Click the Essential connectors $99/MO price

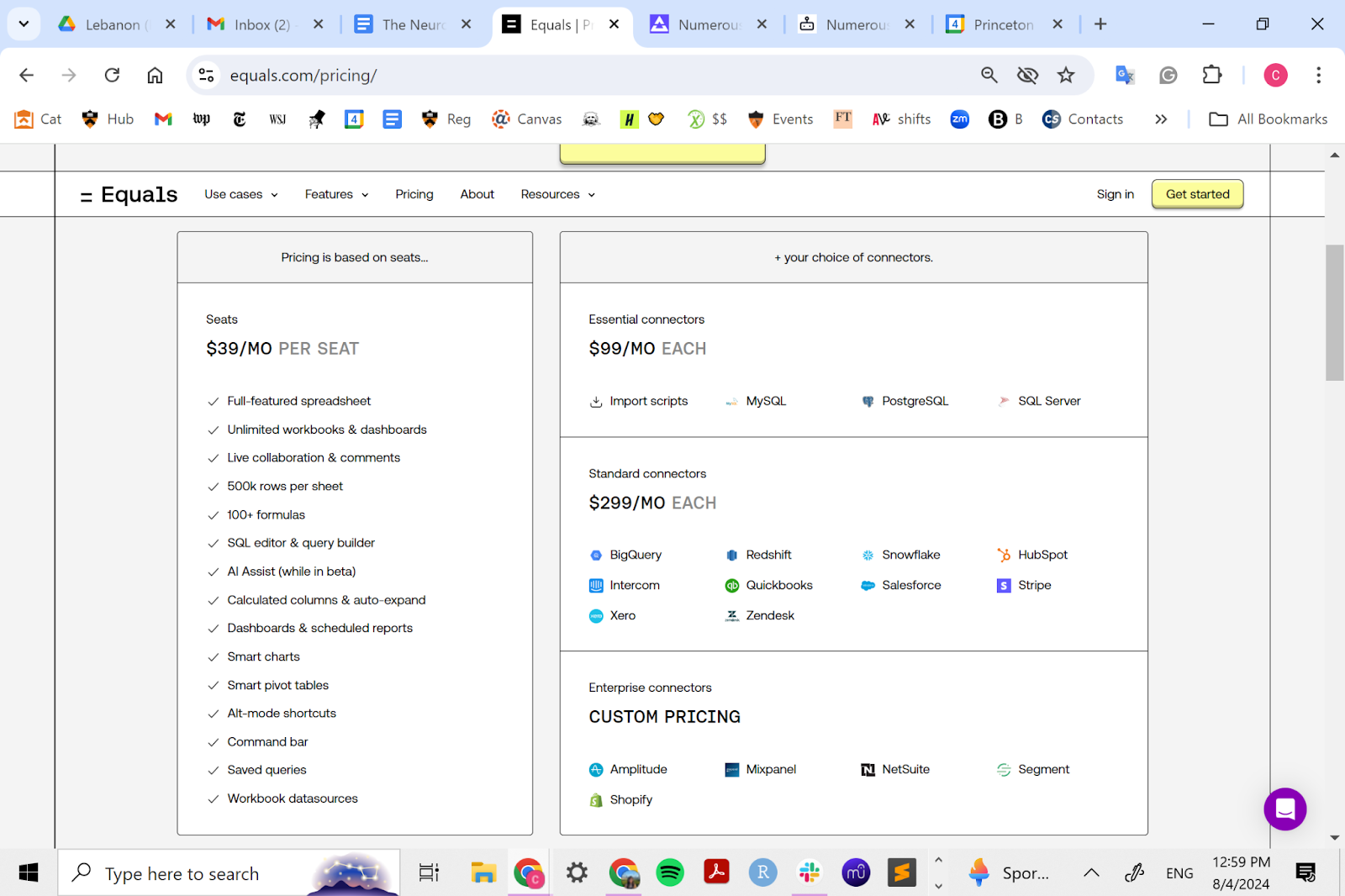point(647,349)
